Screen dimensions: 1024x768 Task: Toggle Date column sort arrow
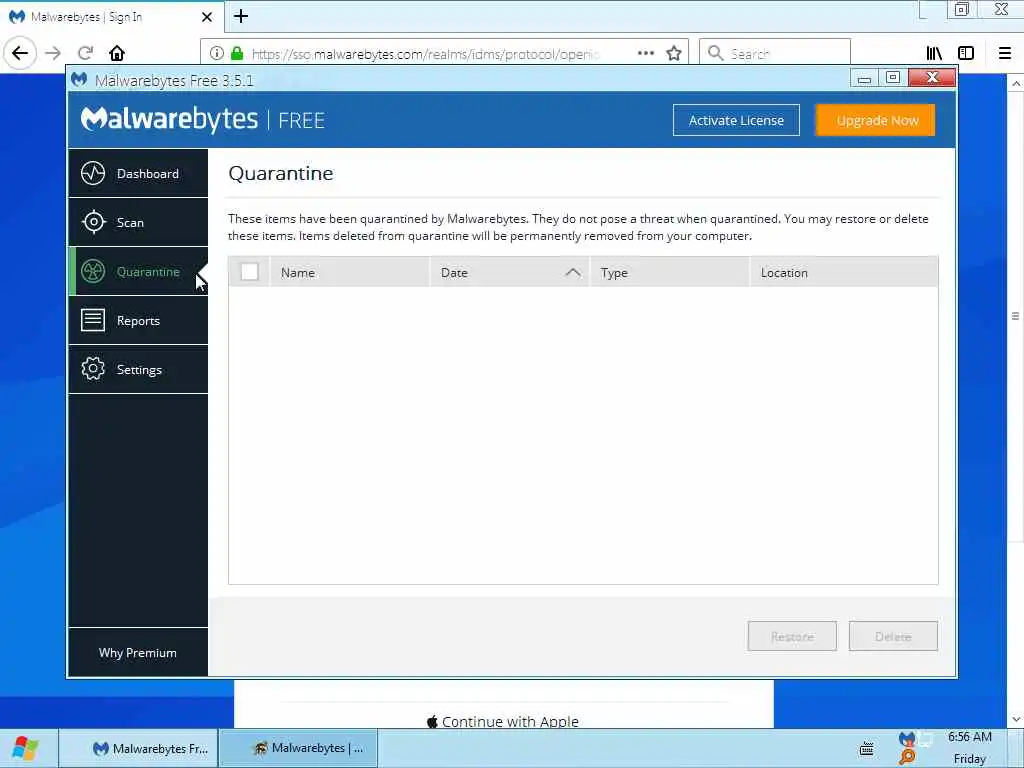click(x=573, y=272)
